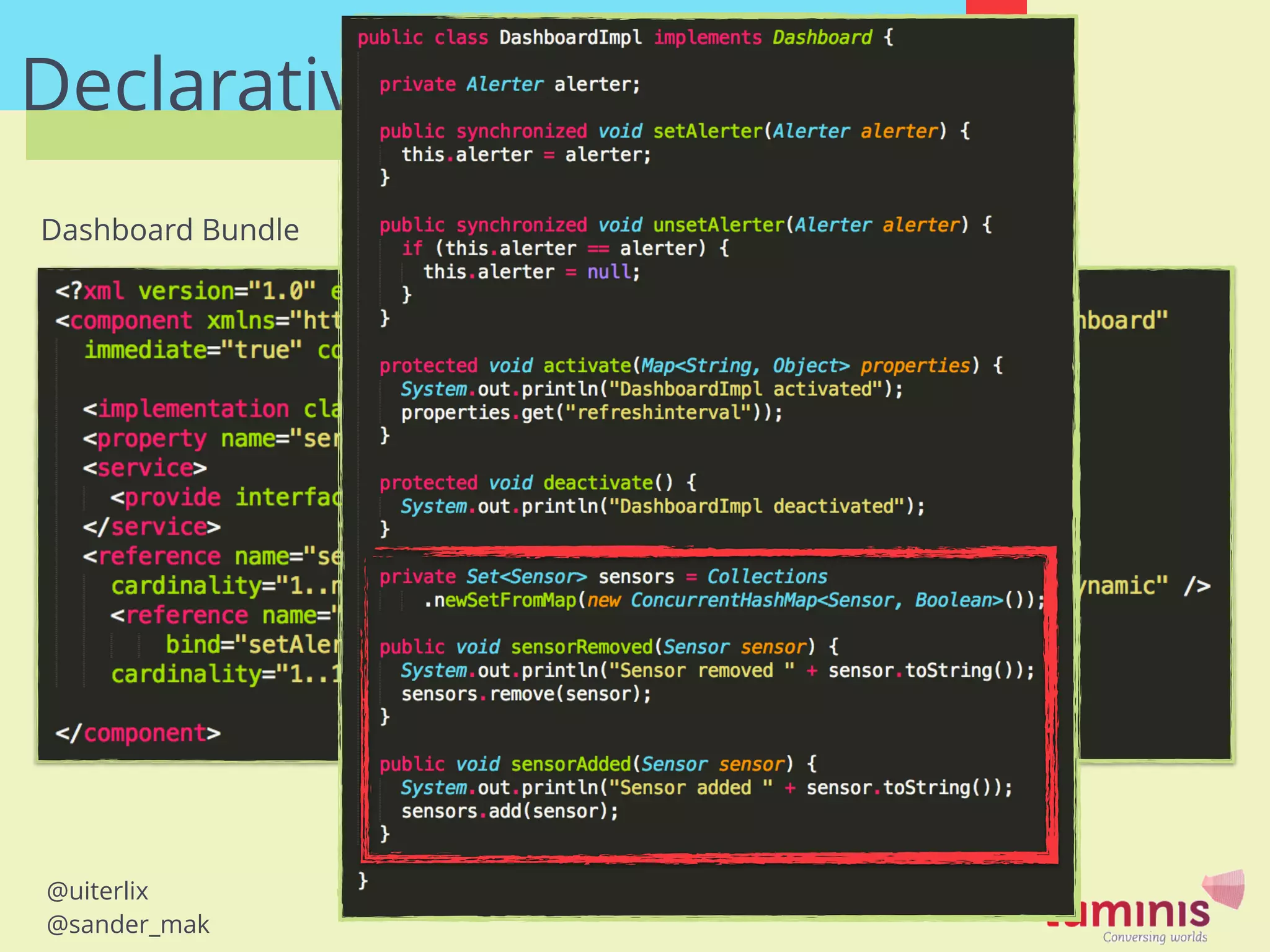
Task: Click the 'protected void deactivate()' line
Action: point(538,483)
